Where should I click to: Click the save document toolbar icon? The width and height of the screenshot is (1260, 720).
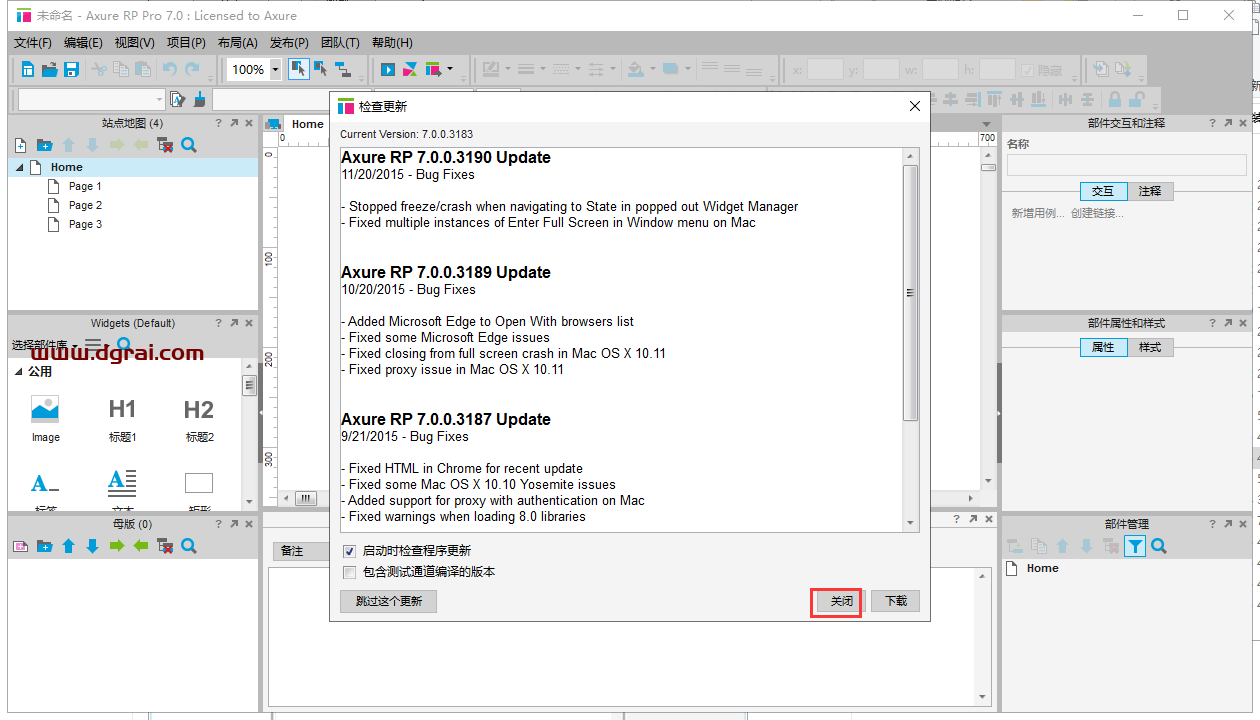(x=71, y=69)
